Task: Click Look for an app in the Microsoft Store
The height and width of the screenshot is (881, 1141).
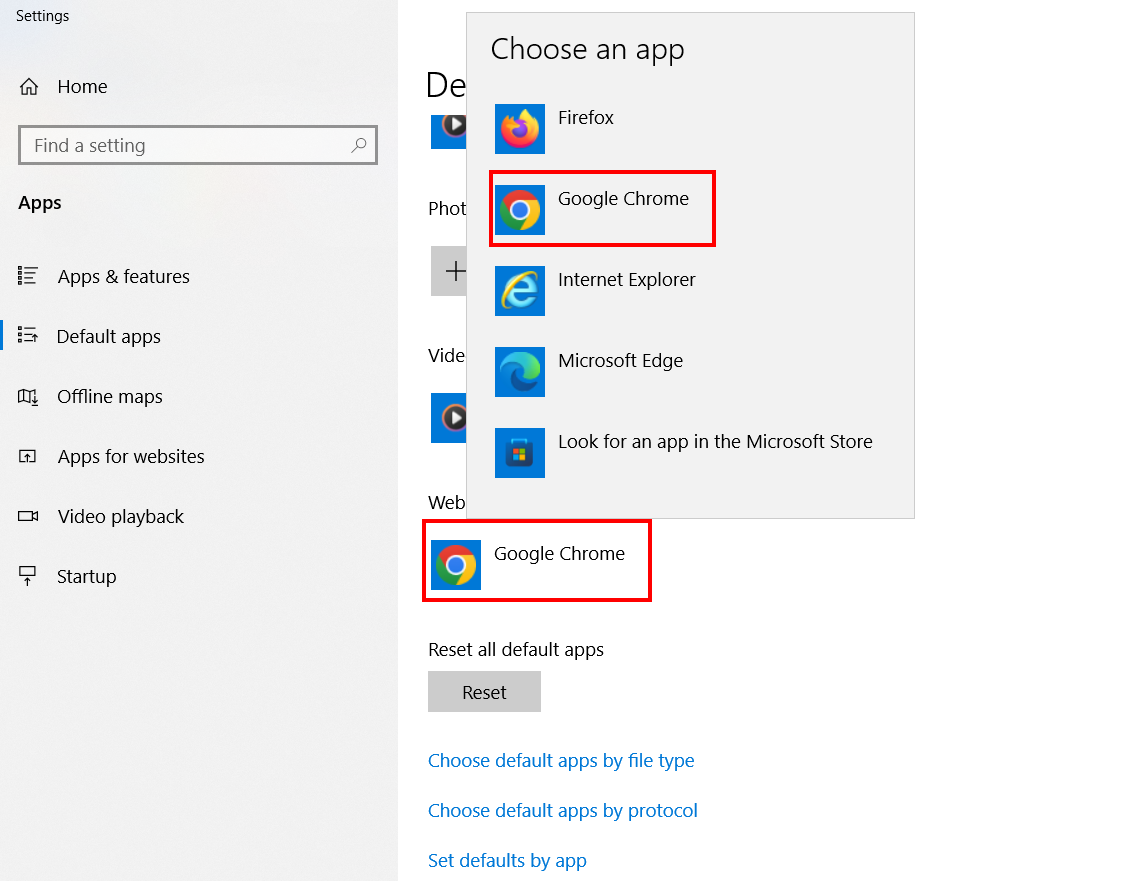Action: point(715,442)
